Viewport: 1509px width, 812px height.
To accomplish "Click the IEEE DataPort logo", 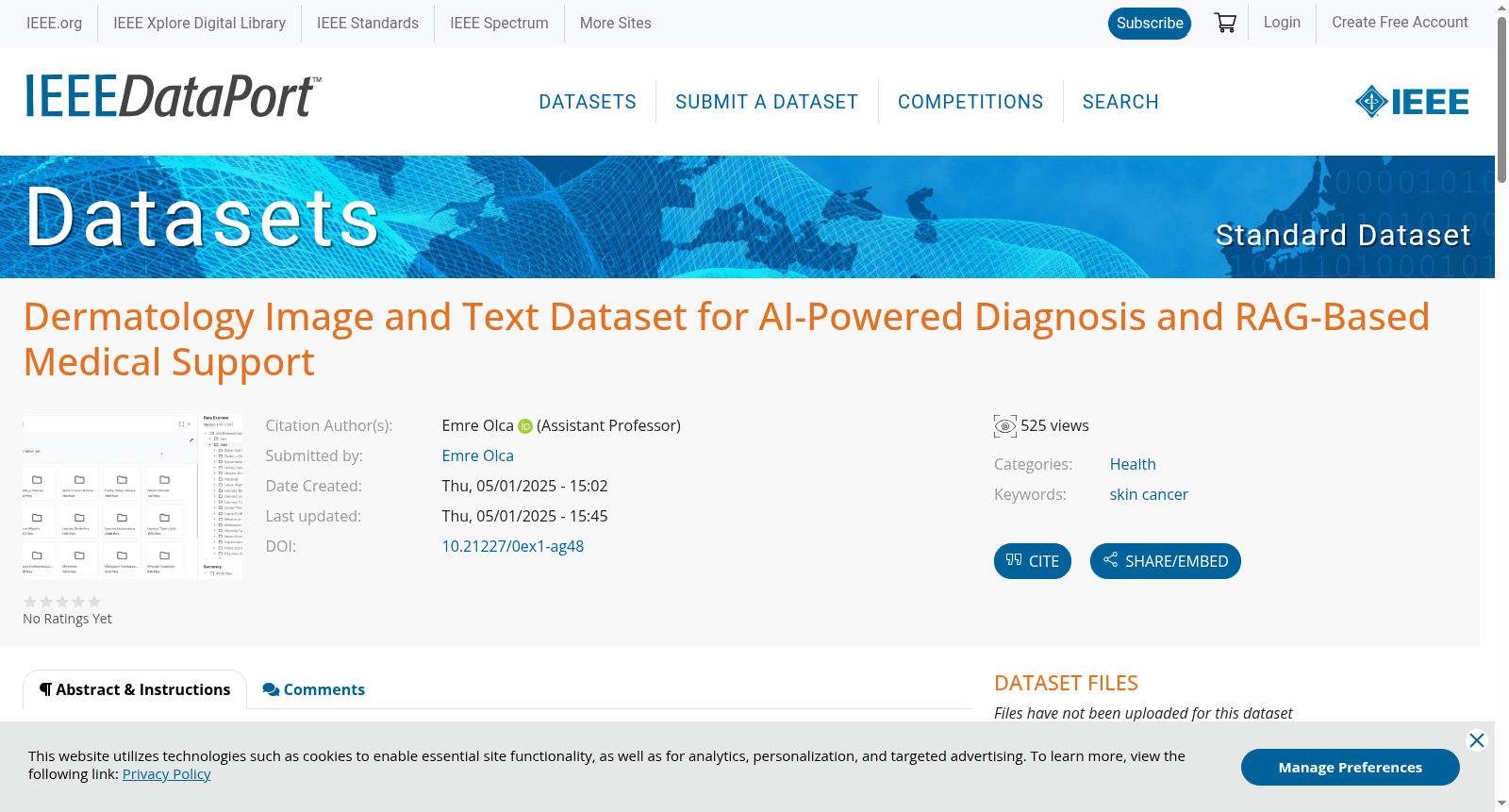I will coord(174,96).
